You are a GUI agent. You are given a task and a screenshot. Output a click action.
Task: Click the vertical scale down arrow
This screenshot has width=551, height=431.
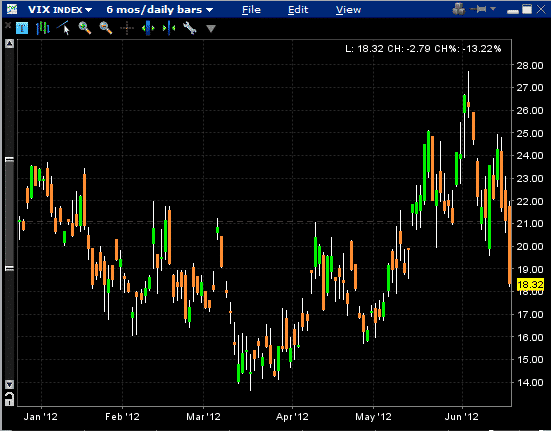9,384
